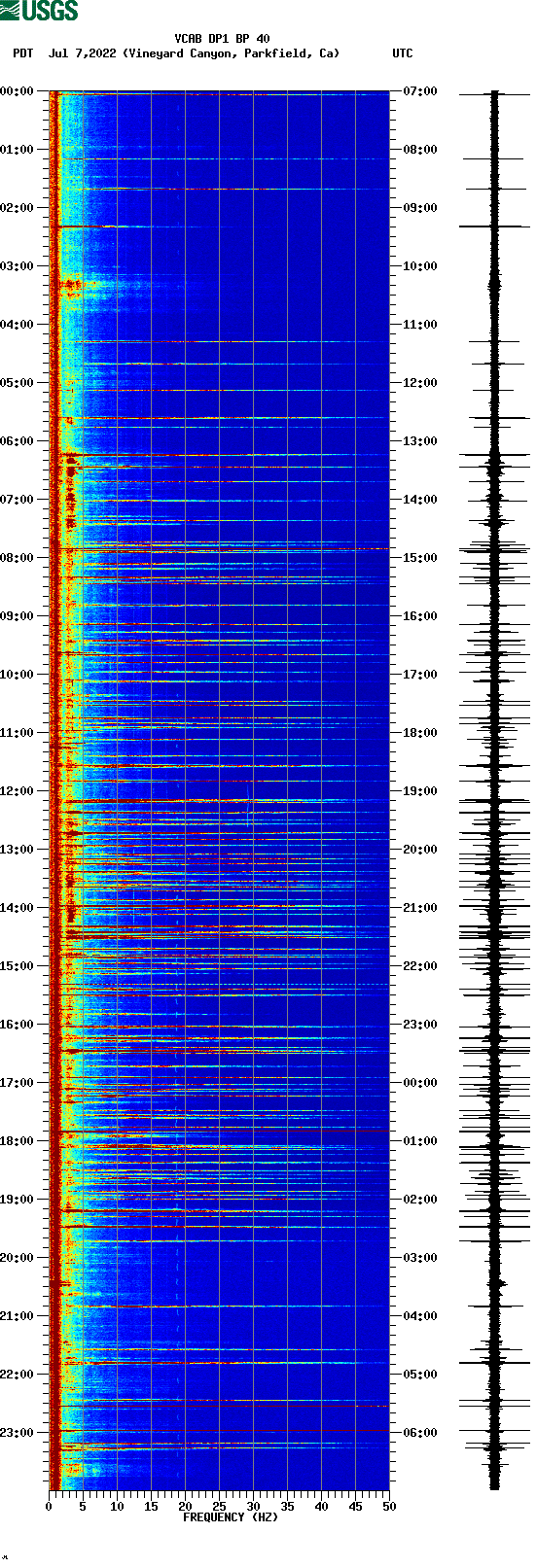The height and width of the screenshot is (1568, 537).
Task: Click the 06:00 PDT time label
Action: tap(17, 441)
